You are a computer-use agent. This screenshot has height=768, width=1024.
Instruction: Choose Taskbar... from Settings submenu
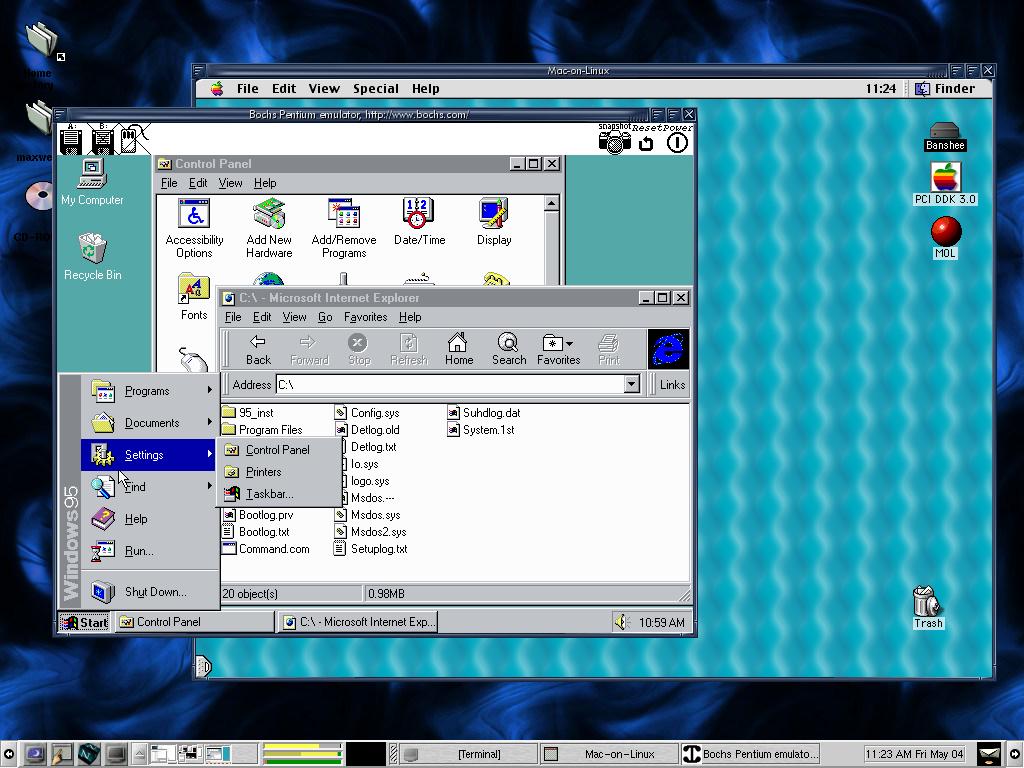[x=279, y=494]
